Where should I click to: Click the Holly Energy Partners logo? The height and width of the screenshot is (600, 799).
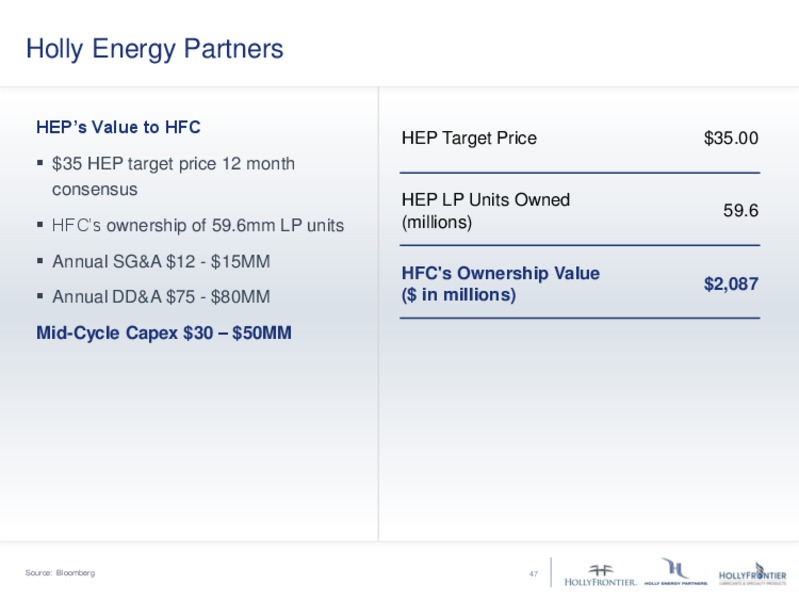pyautogui.click(x=676, y=572)
